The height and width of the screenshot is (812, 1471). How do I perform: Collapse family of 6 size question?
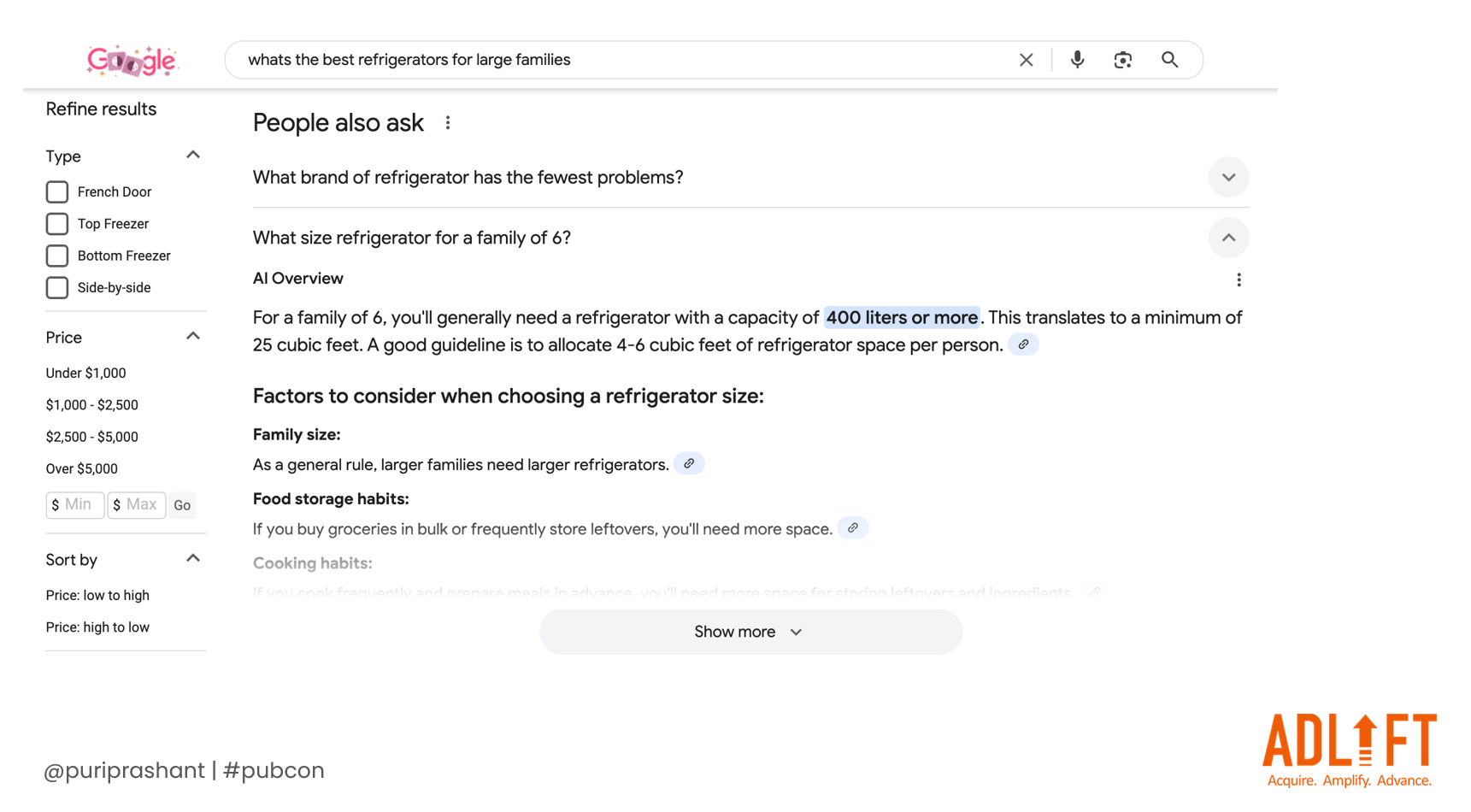tap(1228, 238)
